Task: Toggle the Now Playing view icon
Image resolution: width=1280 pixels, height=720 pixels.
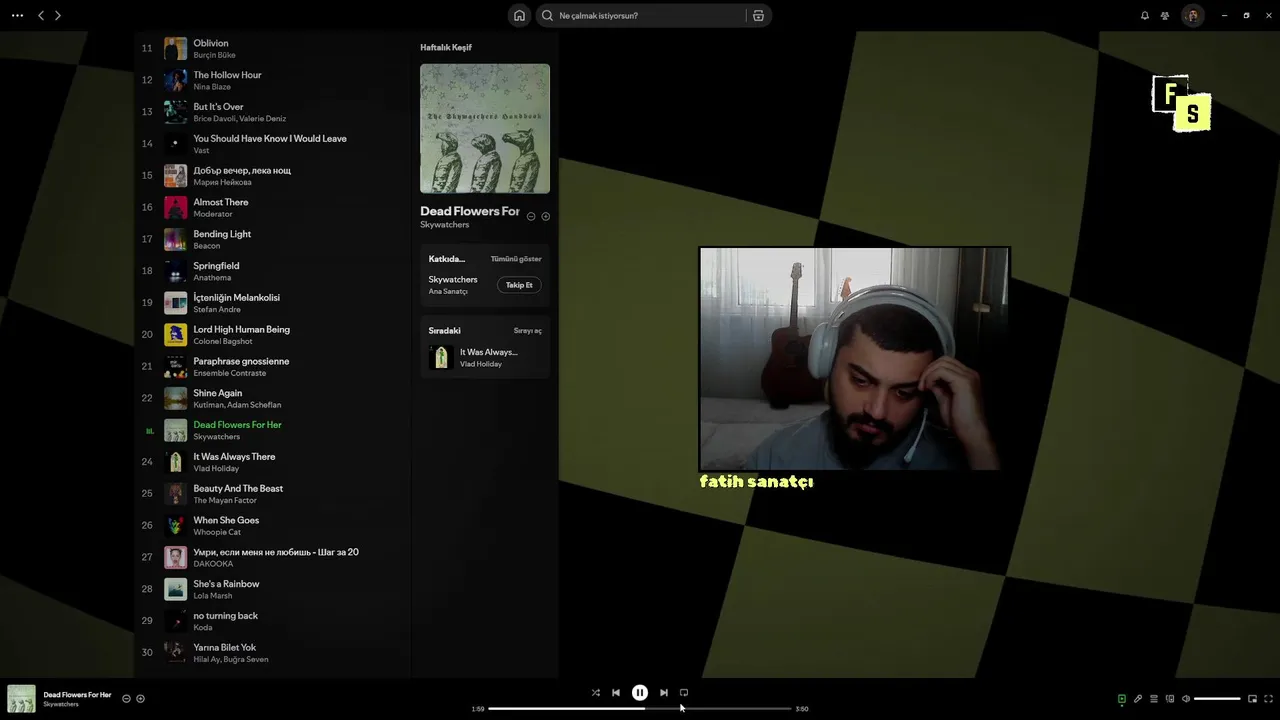Action: coord(1122,699)
